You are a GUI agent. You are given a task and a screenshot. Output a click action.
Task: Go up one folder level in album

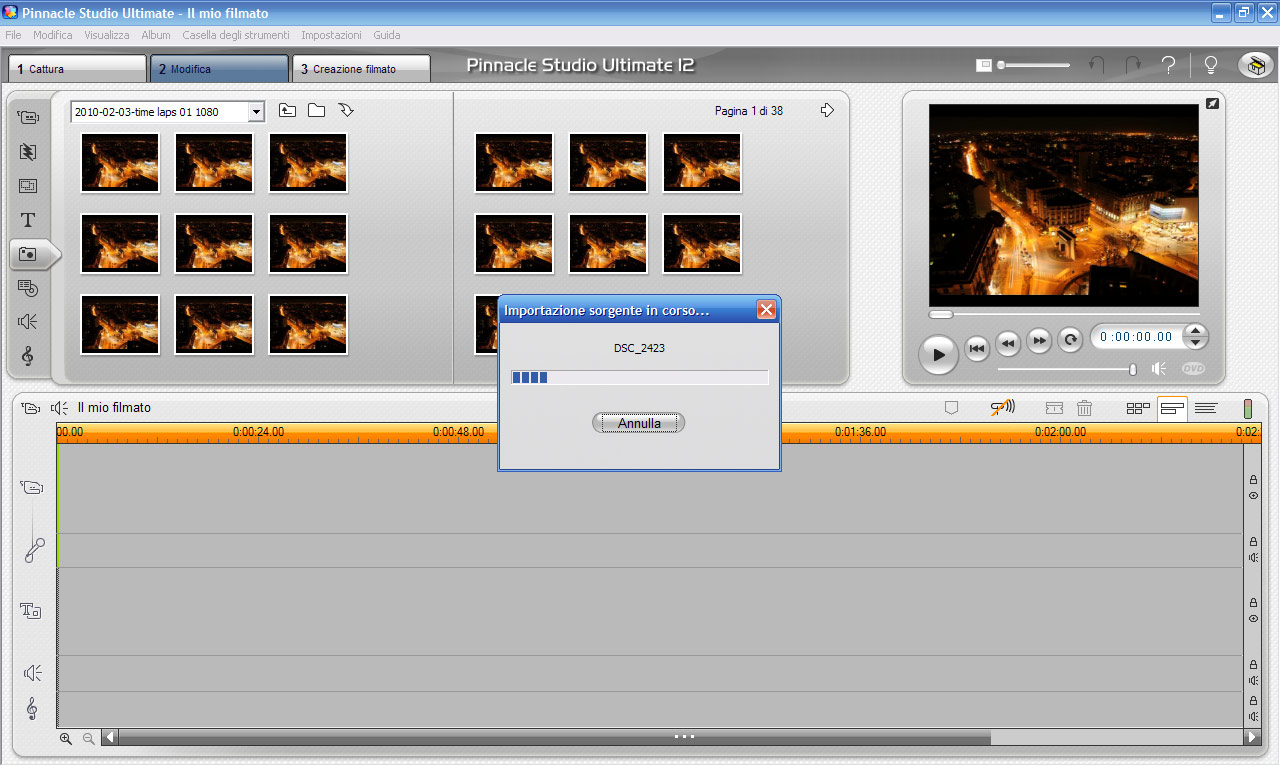pyautogui.click(x=287, y=111)
